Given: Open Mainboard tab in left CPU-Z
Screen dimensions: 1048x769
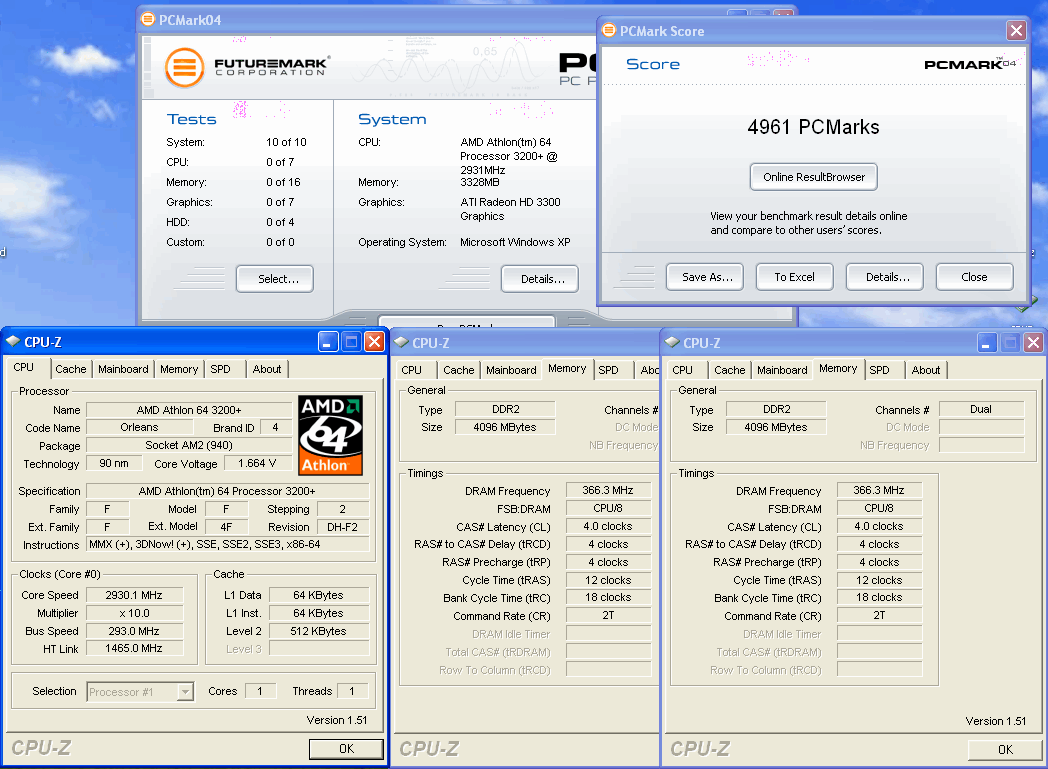Looking at the screenshot, I should click(123, 369).
